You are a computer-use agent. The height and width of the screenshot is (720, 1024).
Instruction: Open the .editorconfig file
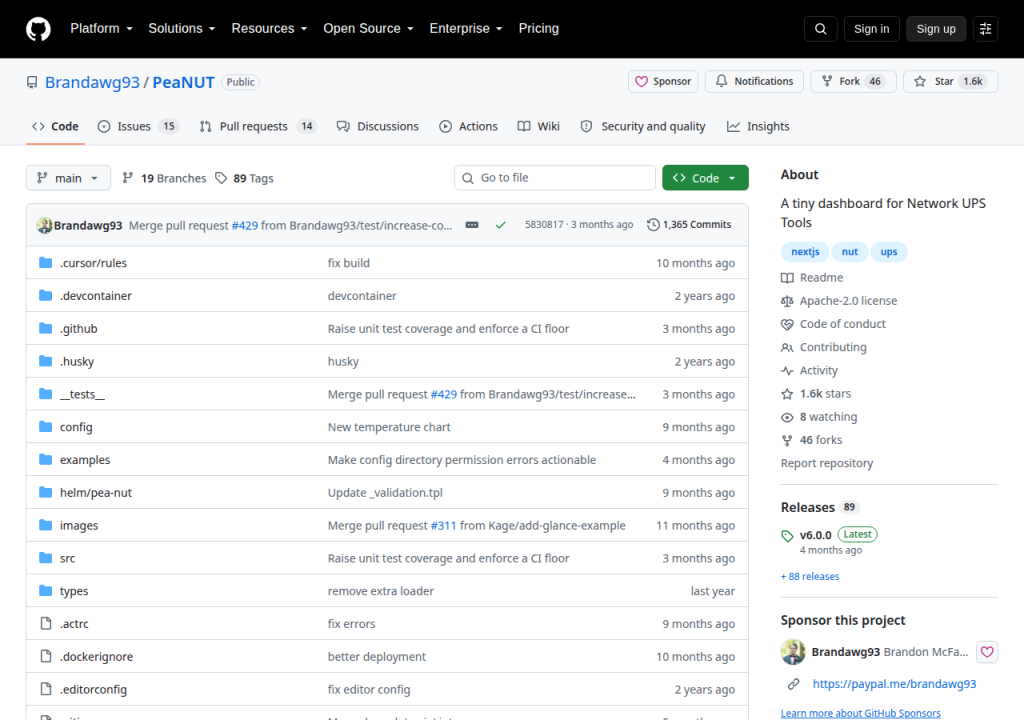click(93, 689)
